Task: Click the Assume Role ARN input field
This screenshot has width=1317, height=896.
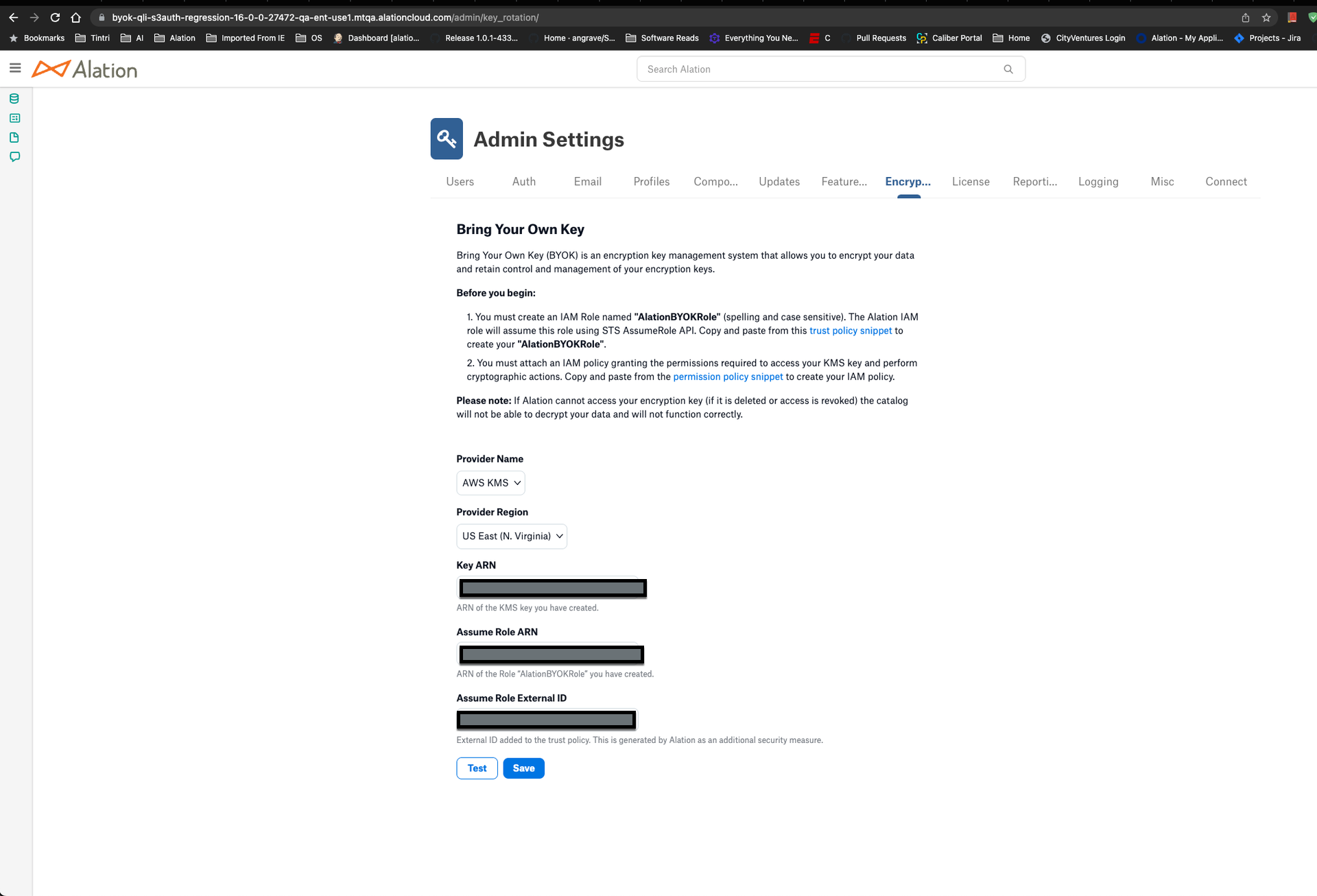Action: (552, 654)
